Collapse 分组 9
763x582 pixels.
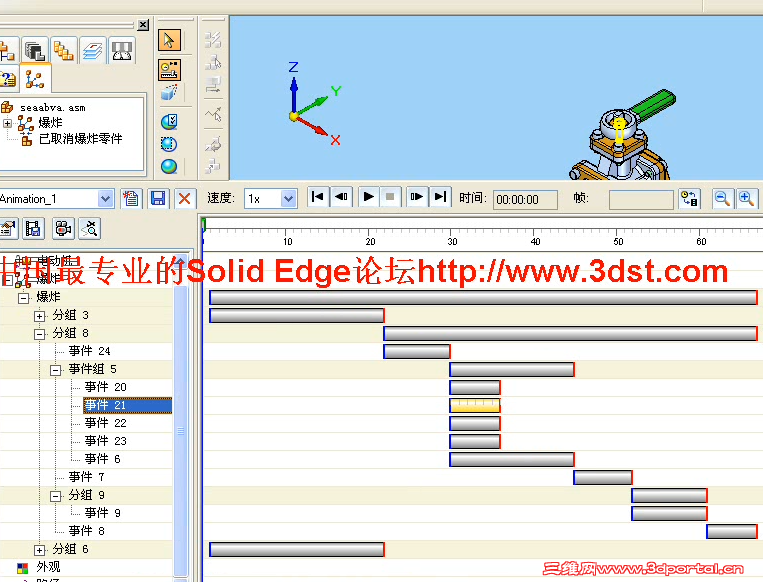click(x=55, y=496)
